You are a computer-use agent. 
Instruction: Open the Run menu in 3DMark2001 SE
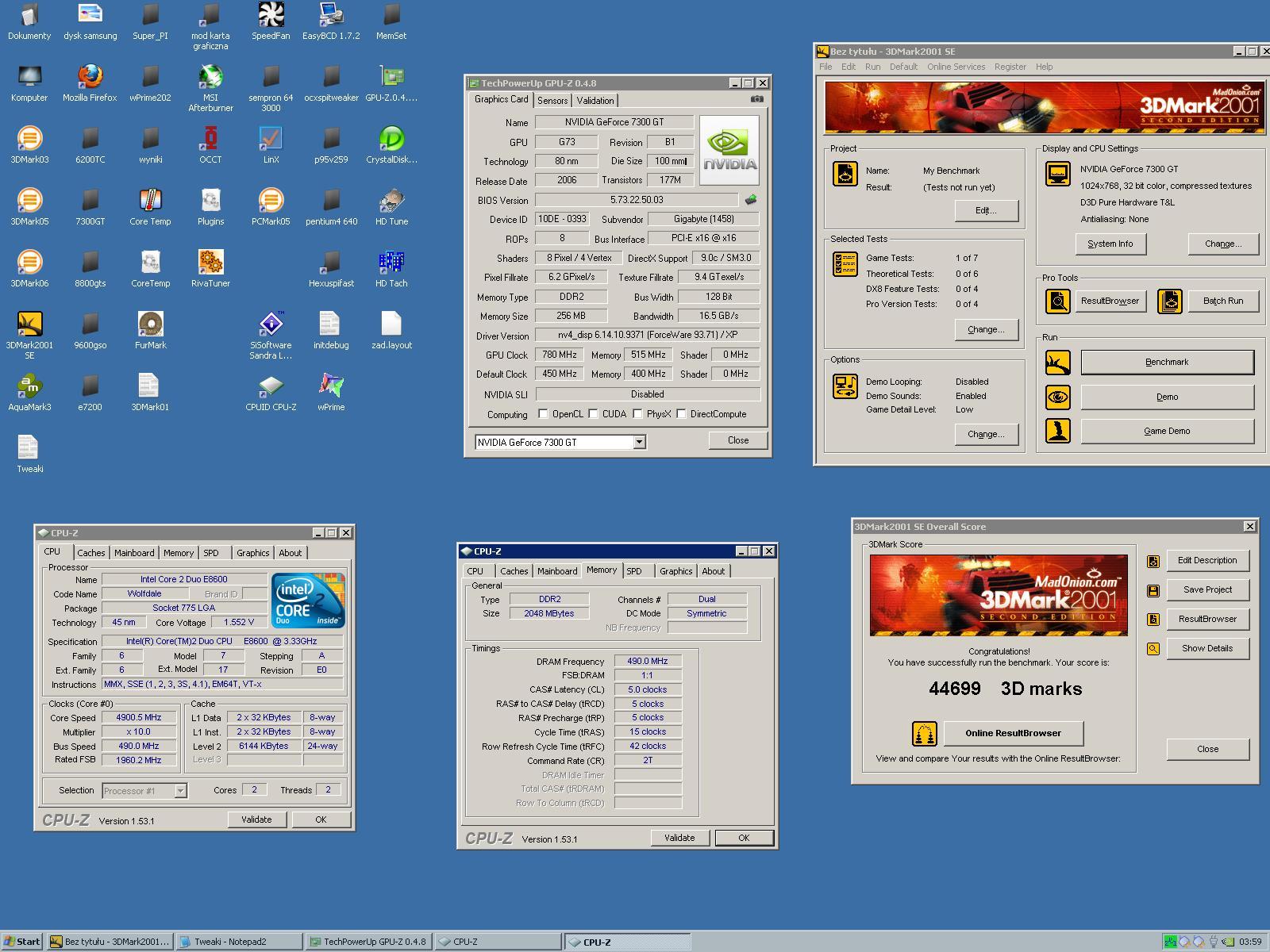coord(872,67)
